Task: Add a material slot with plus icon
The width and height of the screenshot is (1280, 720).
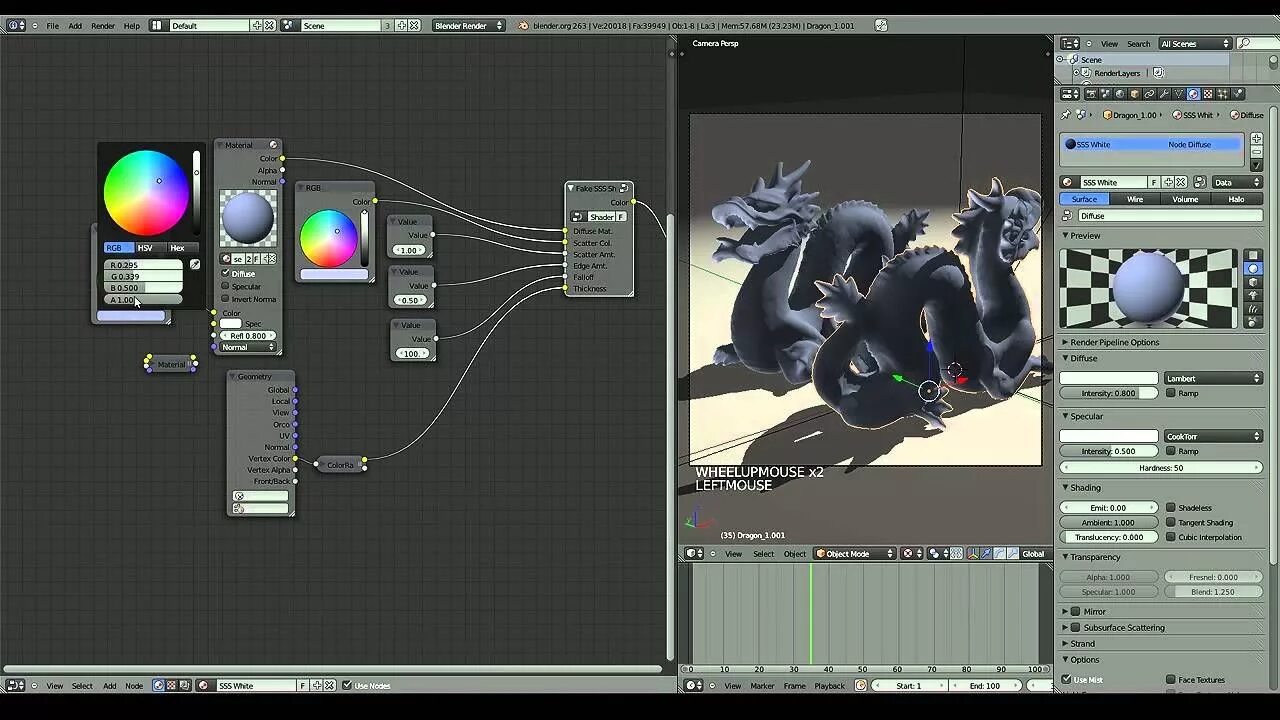Action: pyautogui.click(x=1257, y=138)
